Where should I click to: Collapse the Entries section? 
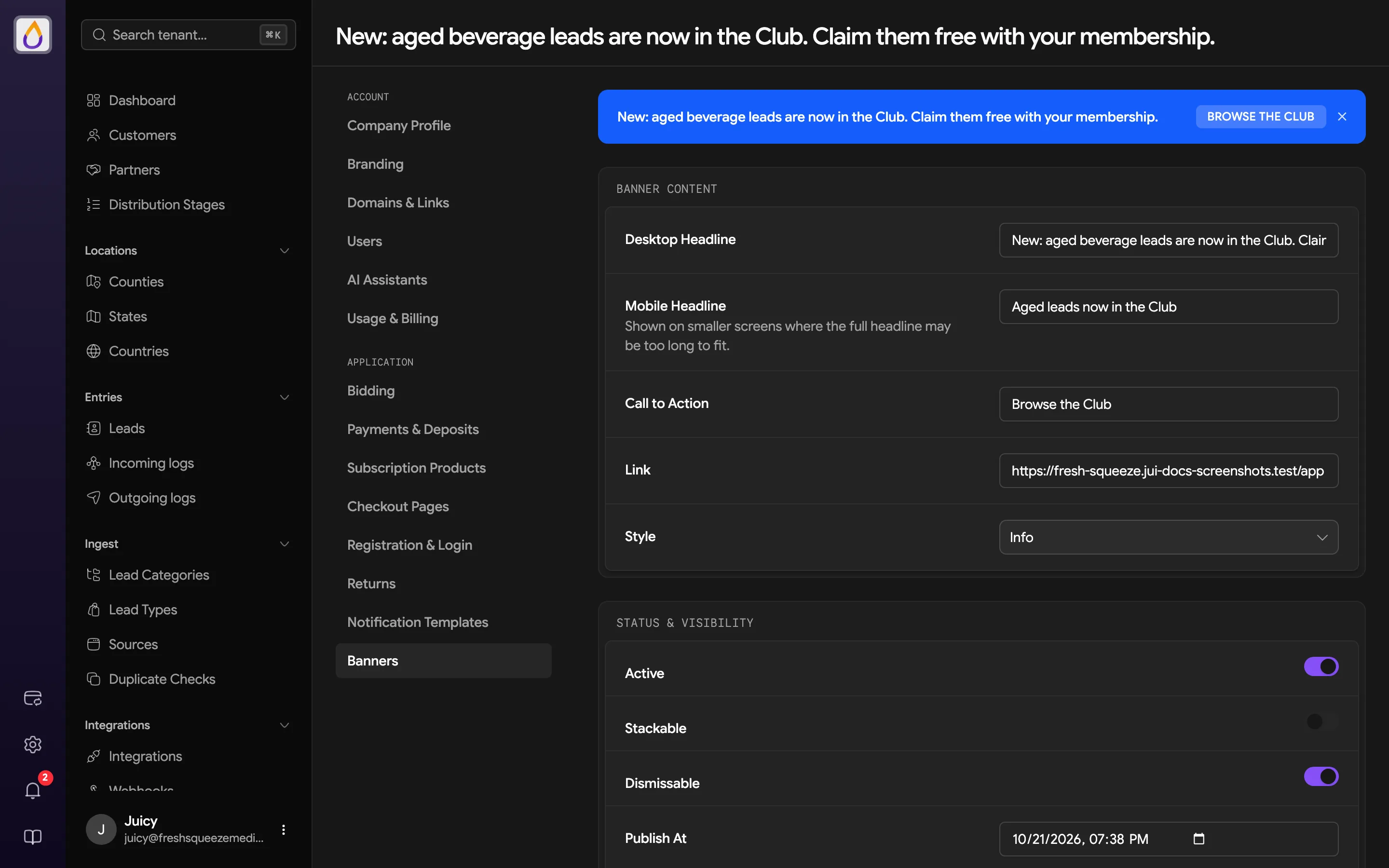(284, 397)
